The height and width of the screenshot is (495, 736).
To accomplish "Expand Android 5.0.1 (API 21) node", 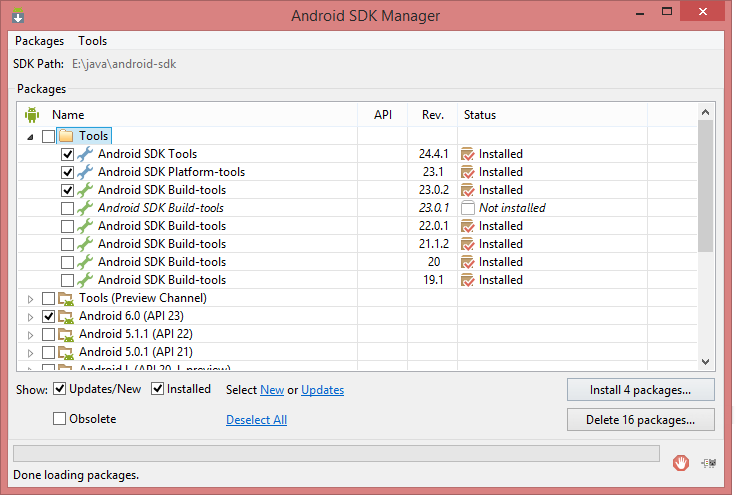I will click(x=31, y=353).
